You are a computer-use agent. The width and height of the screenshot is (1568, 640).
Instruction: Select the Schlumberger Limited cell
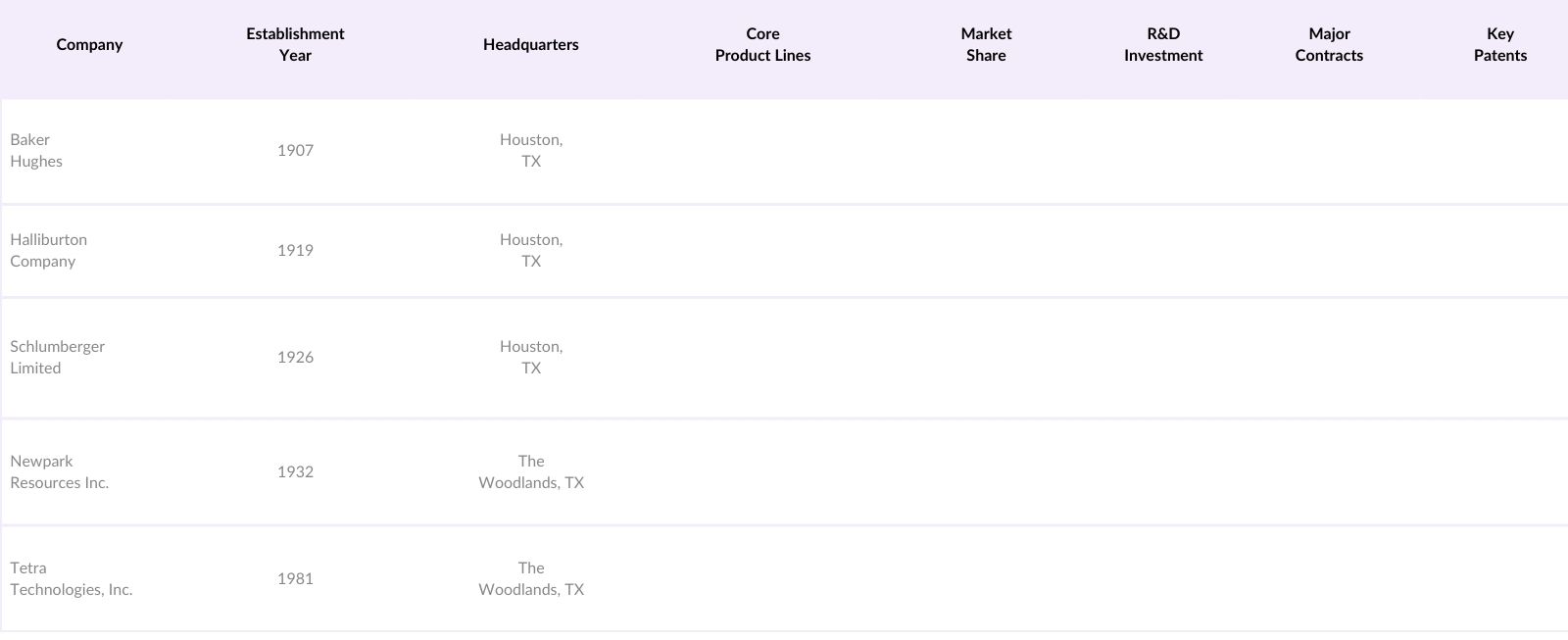(57, 358)
